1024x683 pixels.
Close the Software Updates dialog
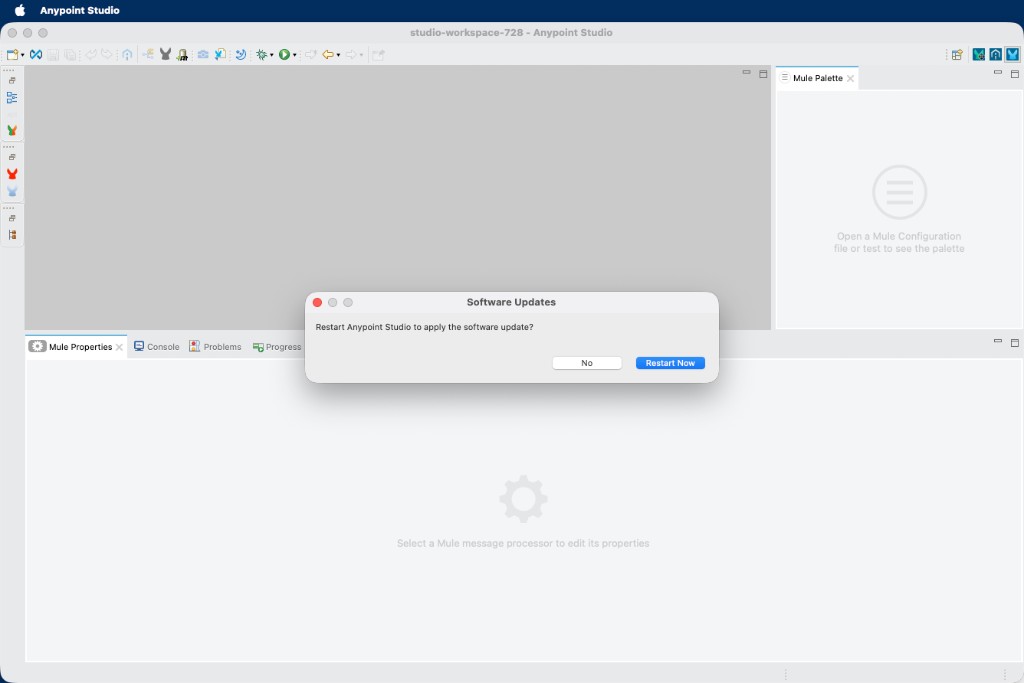[317, 302]
